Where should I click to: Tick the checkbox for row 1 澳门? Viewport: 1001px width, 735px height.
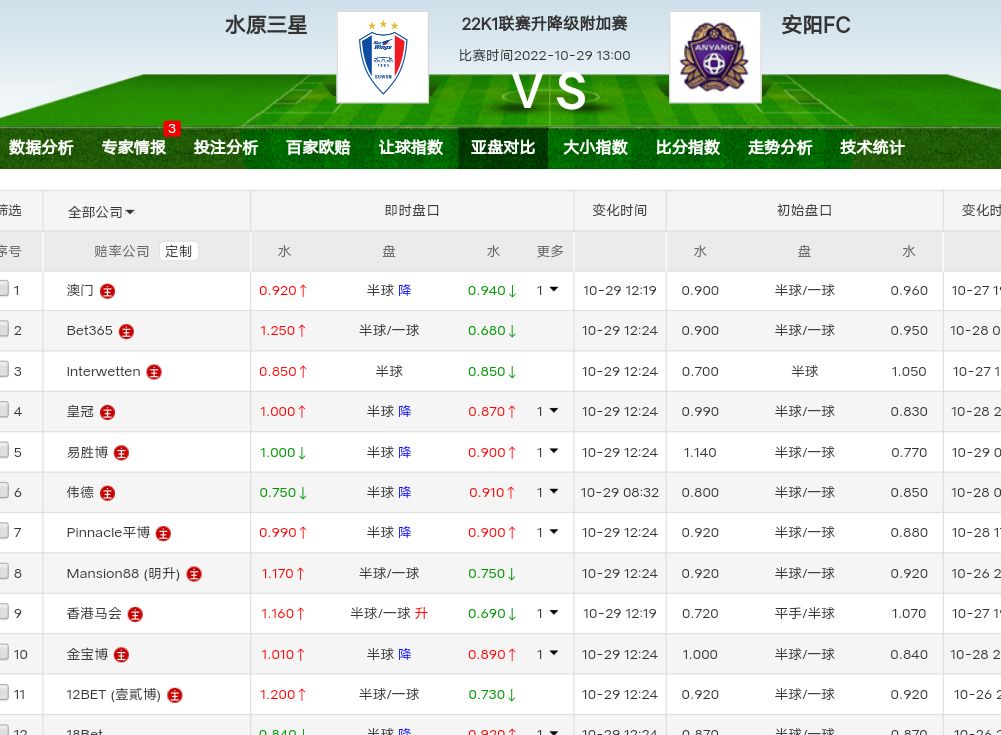click(4, 289)
